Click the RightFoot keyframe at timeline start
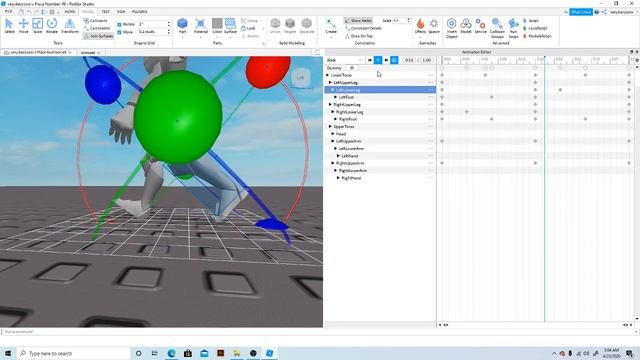The width and height of the screenshot is (640, 360). (x=442, y=119)
